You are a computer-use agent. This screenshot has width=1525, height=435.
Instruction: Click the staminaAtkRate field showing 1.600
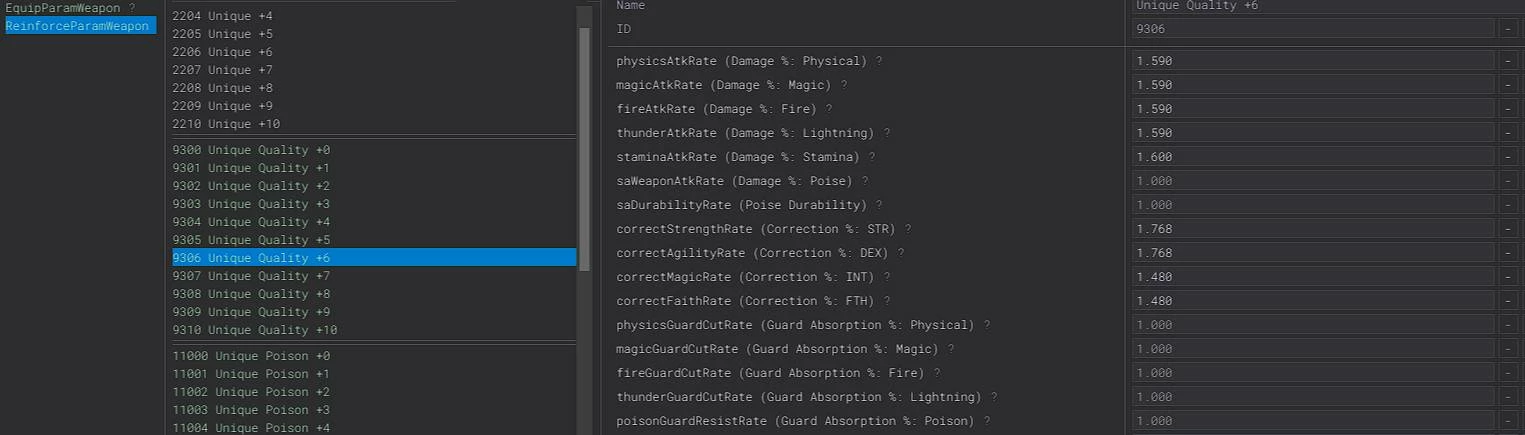point(1313,157)
